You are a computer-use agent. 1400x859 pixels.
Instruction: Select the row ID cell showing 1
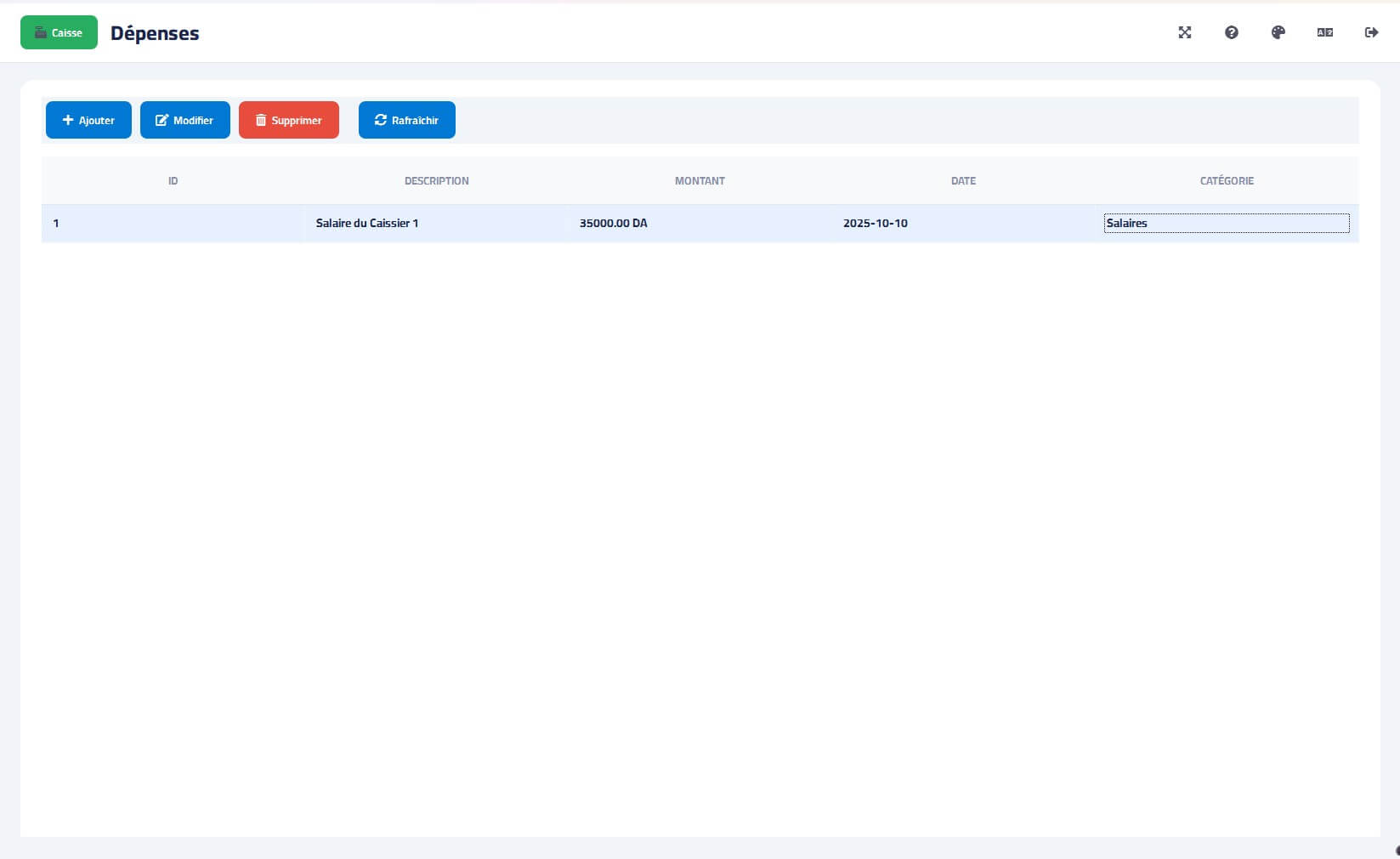pos(56,224)
